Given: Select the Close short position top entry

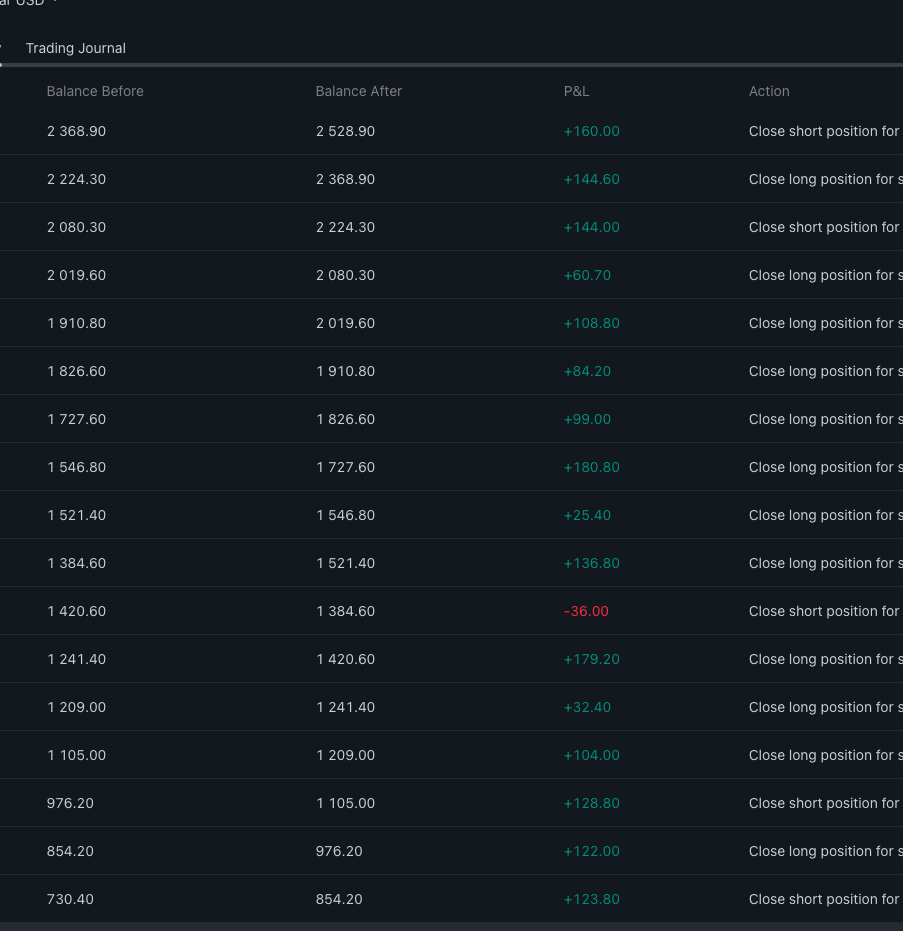Looking at the screenshot, I should (825, 130).
